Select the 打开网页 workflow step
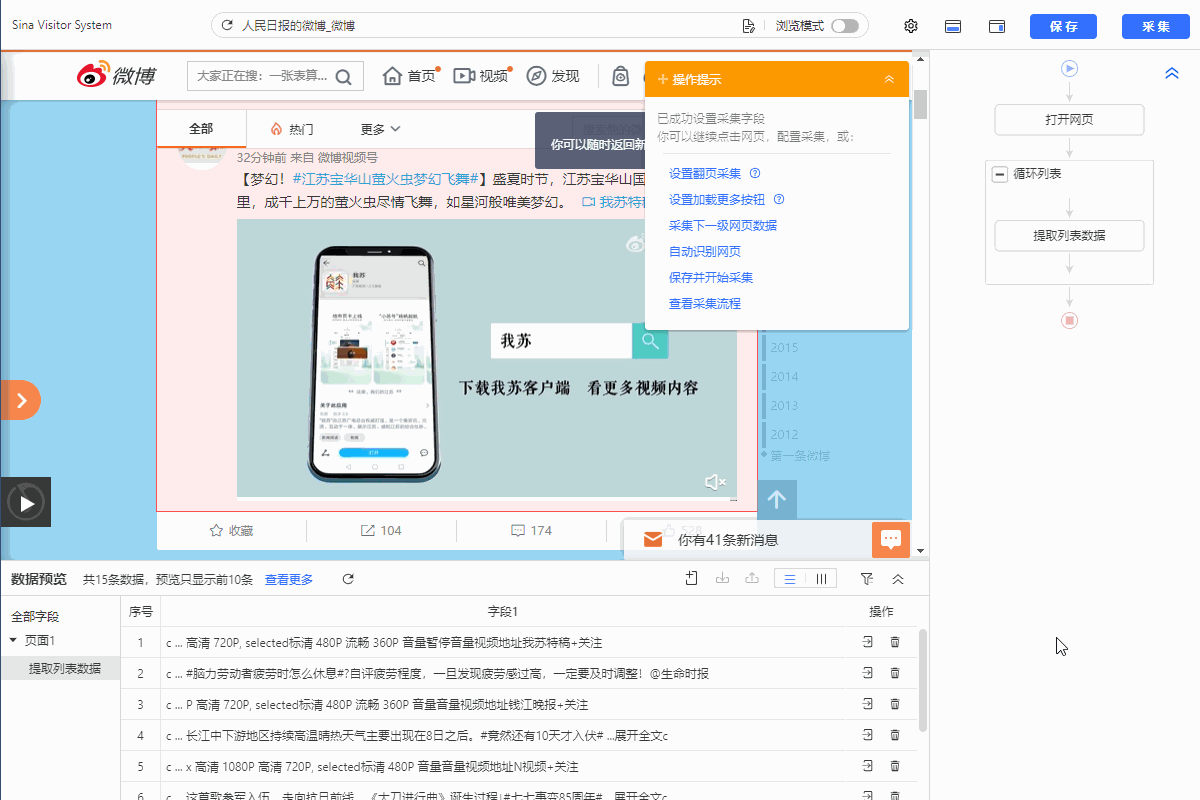Screen dimensions: 1200x800 pyautogui.click(x=1069, y=120)
